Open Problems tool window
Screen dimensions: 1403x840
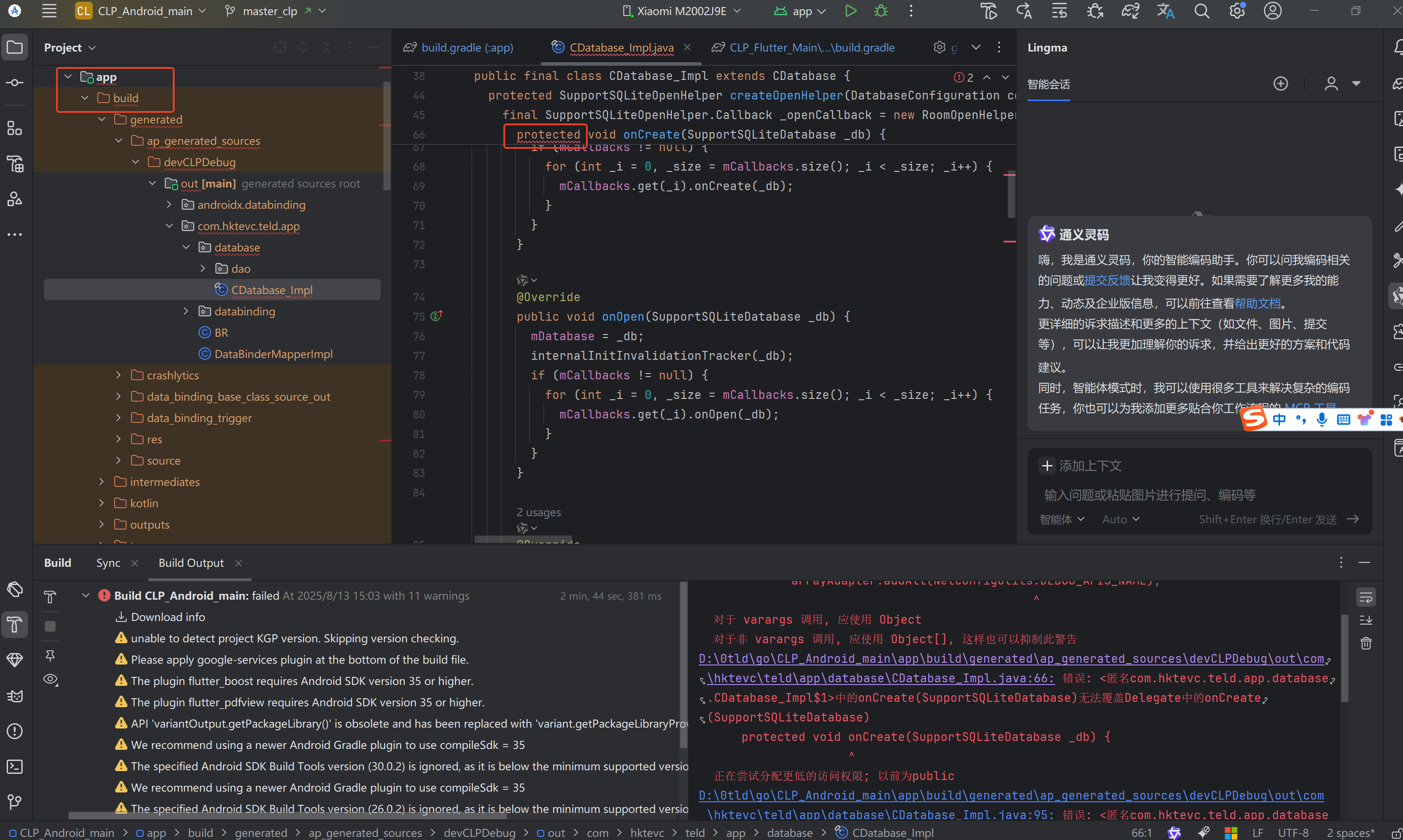(15, 731)
